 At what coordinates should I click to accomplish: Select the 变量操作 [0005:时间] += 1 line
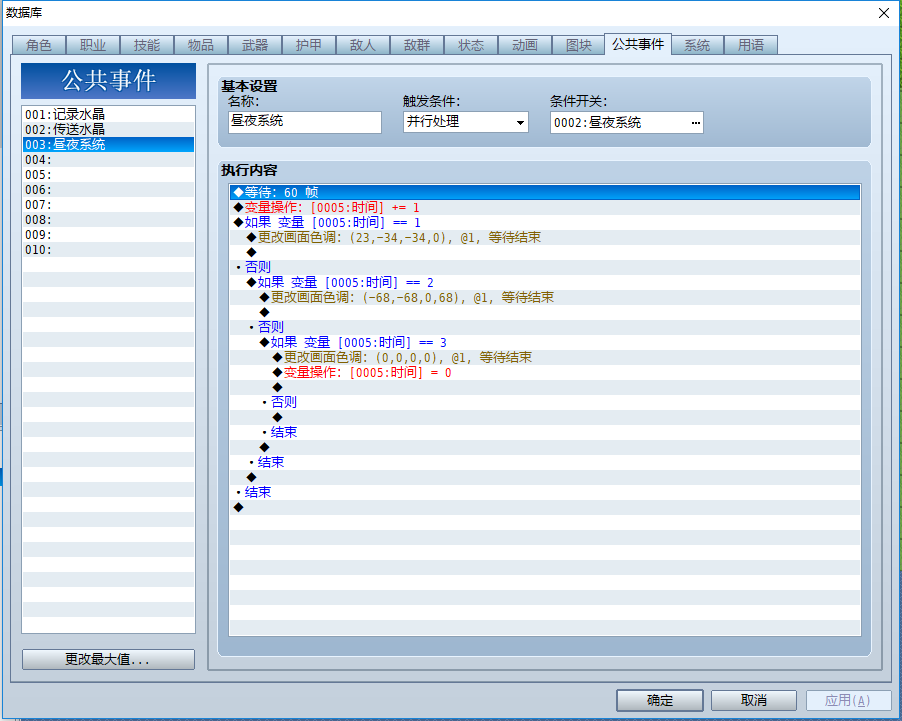point(545,207)
